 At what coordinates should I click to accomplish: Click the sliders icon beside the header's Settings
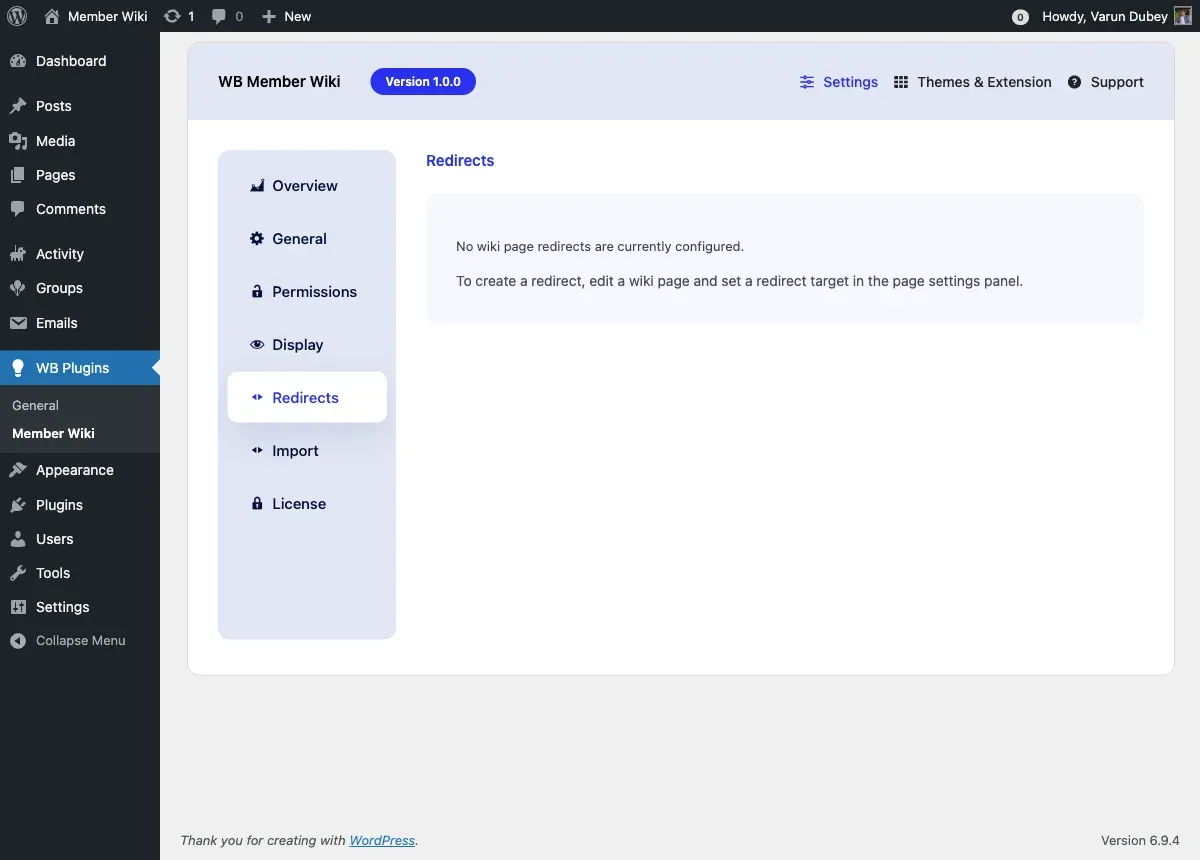point(807,82)
